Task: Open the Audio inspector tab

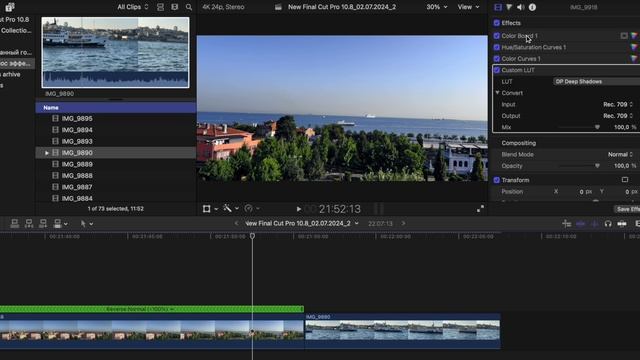Action: click(x=520, y=7)
